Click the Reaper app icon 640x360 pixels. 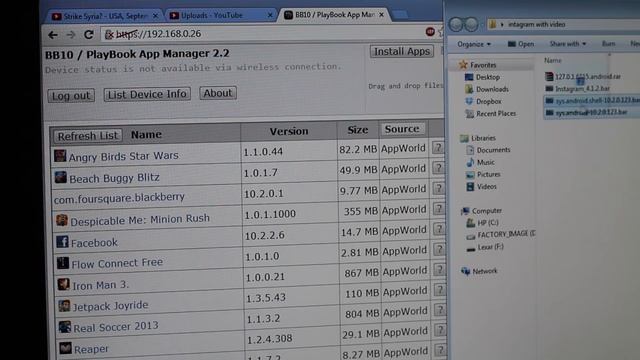[65, 348]
